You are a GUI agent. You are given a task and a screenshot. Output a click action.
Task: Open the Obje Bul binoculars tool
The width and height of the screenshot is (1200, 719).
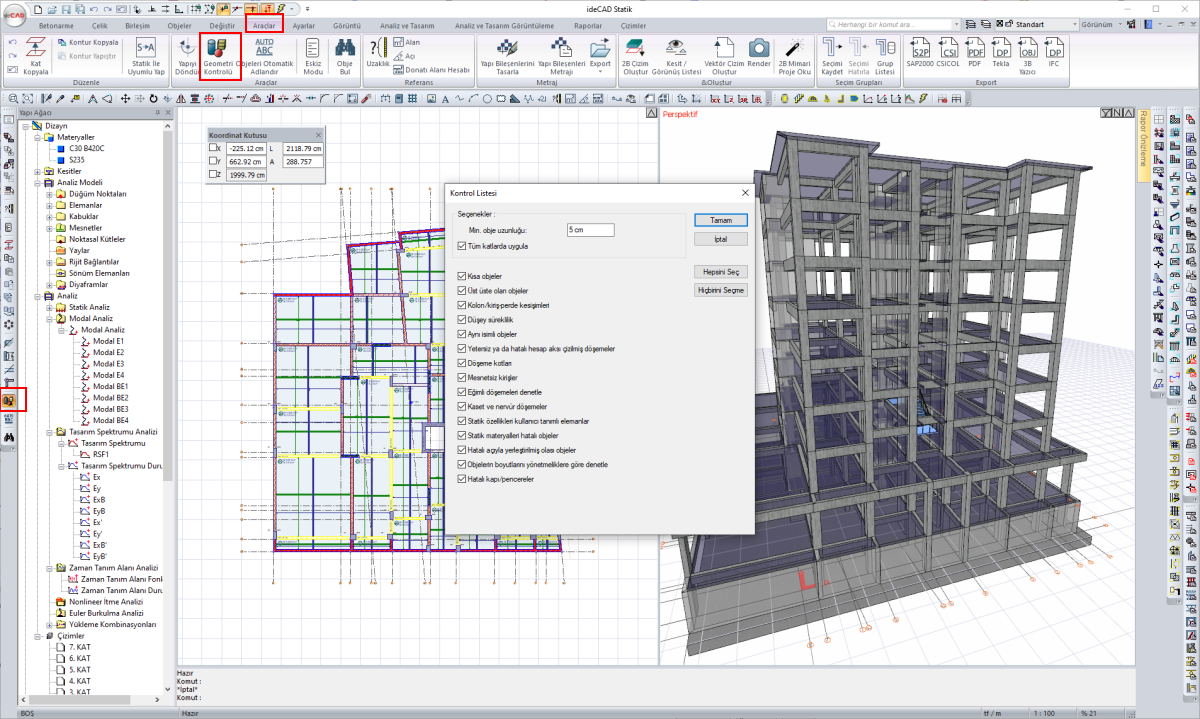pos(345,49)
